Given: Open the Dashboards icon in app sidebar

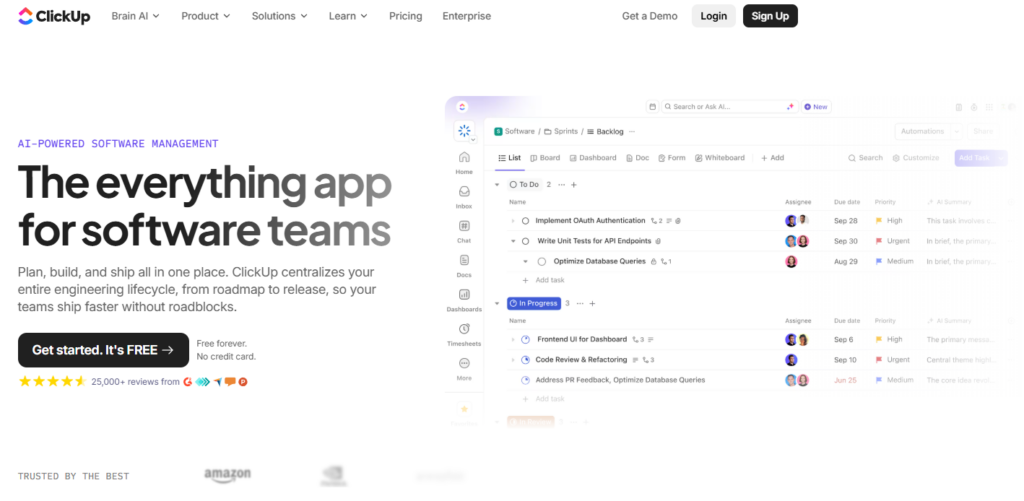Looking at the screenshot, I should coord(464,295).
